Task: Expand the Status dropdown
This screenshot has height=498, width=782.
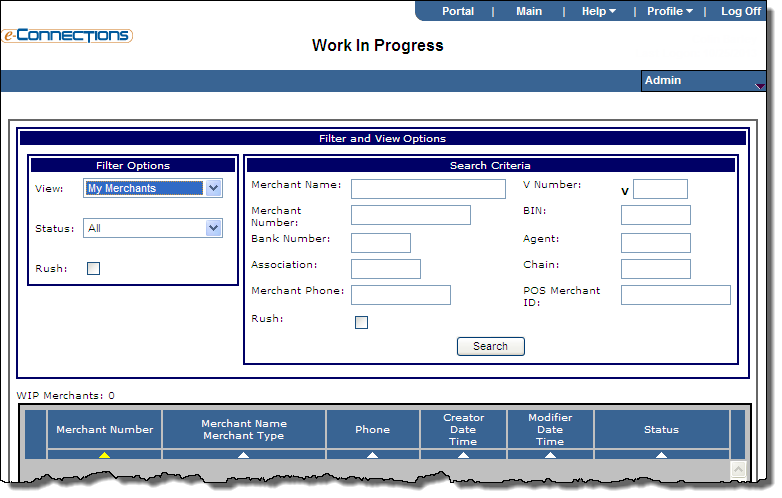Action: click(x=212, y=228)
